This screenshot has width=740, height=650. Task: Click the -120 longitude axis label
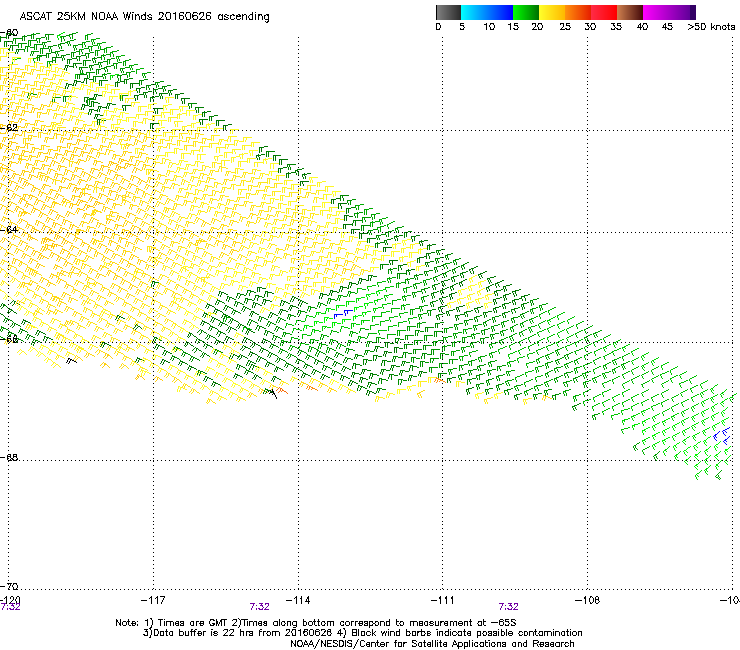10,599
